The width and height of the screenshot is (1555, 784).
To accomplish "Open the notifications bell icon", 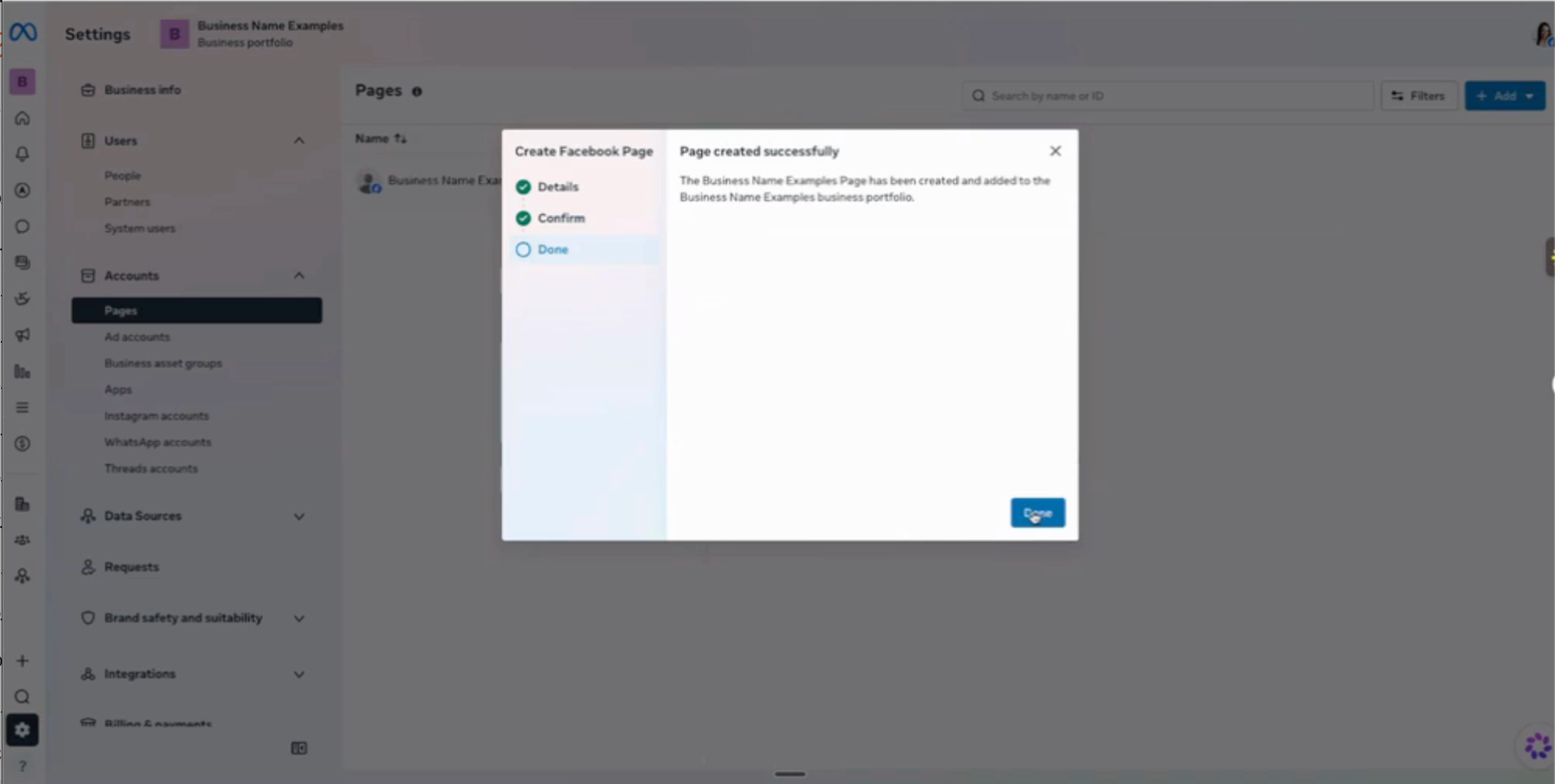I will click(23, 154).
